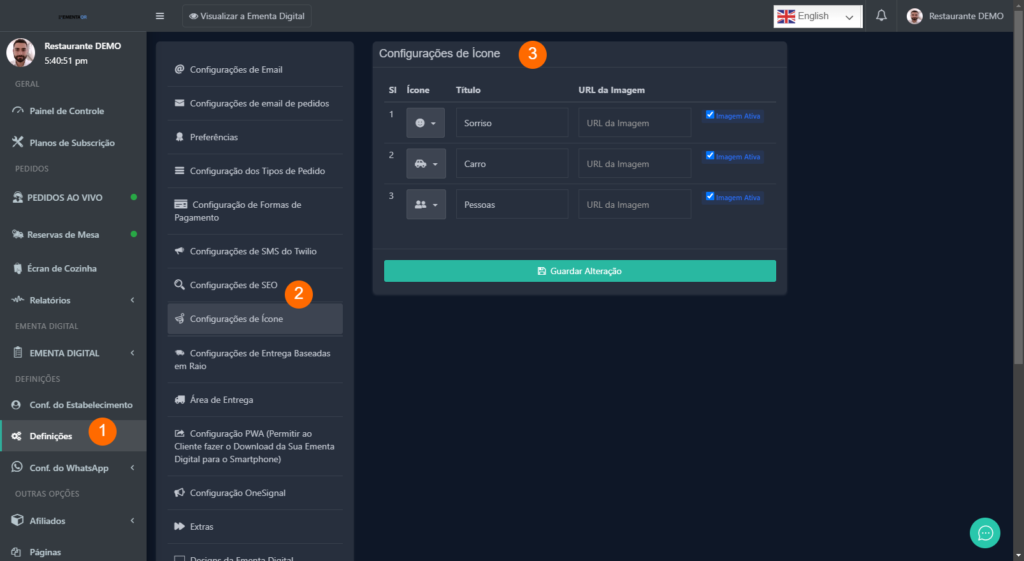Click Visualizar a Ementa Digital button

coord(247,16)
